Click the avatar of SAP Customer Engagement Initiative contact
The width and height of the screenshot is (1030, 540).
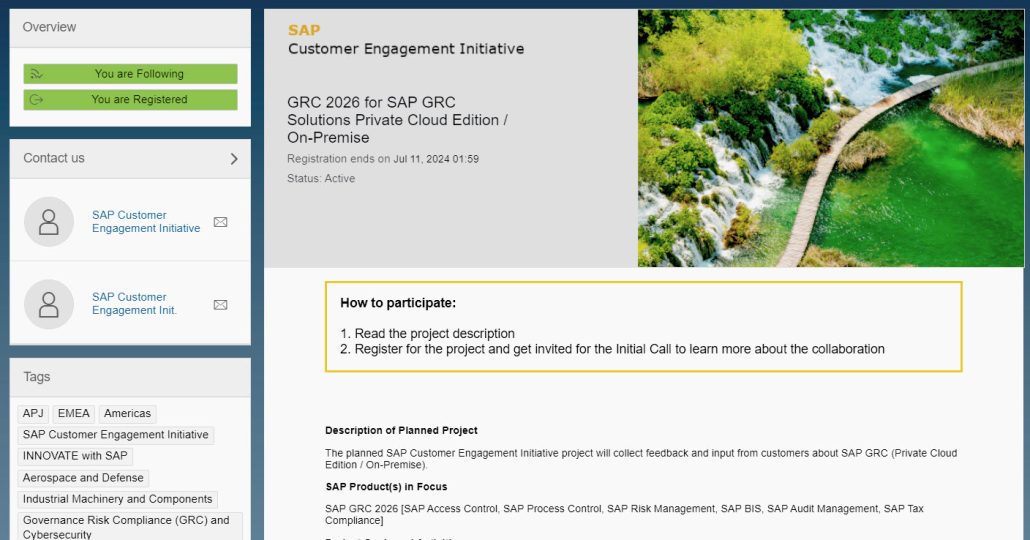point(49,222)
